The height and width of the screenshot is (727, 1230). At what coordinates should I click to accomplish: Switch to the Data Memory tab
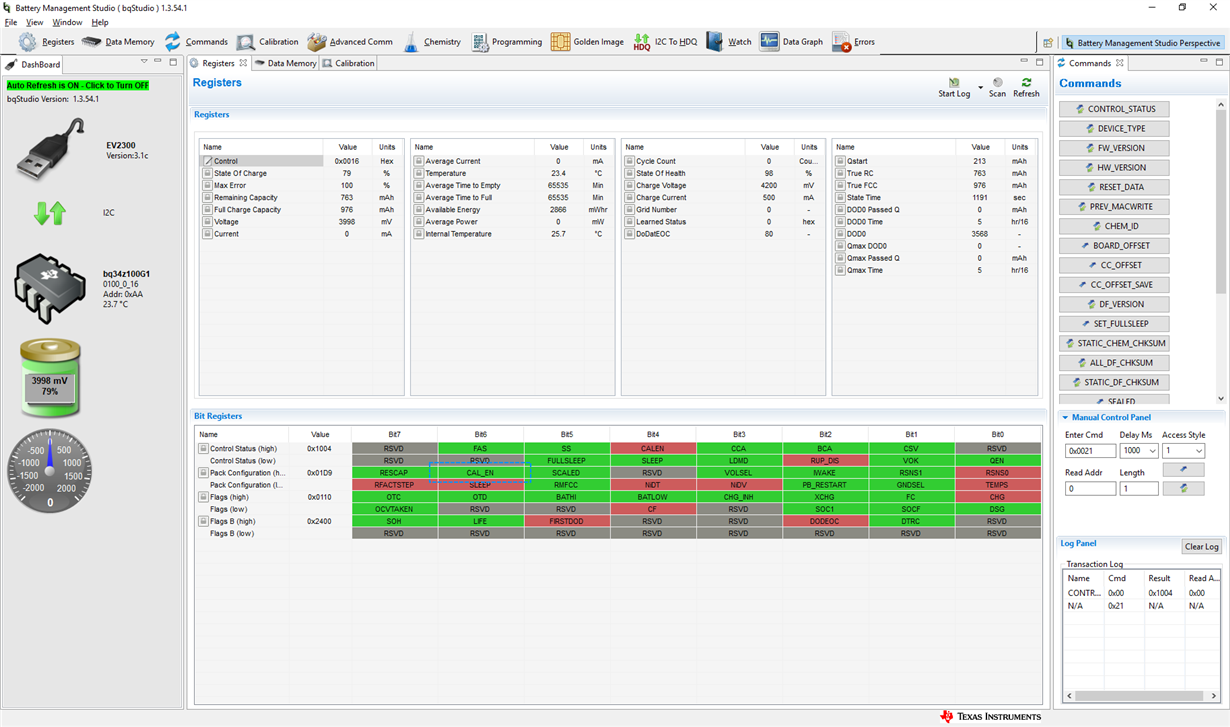[285, 63]
